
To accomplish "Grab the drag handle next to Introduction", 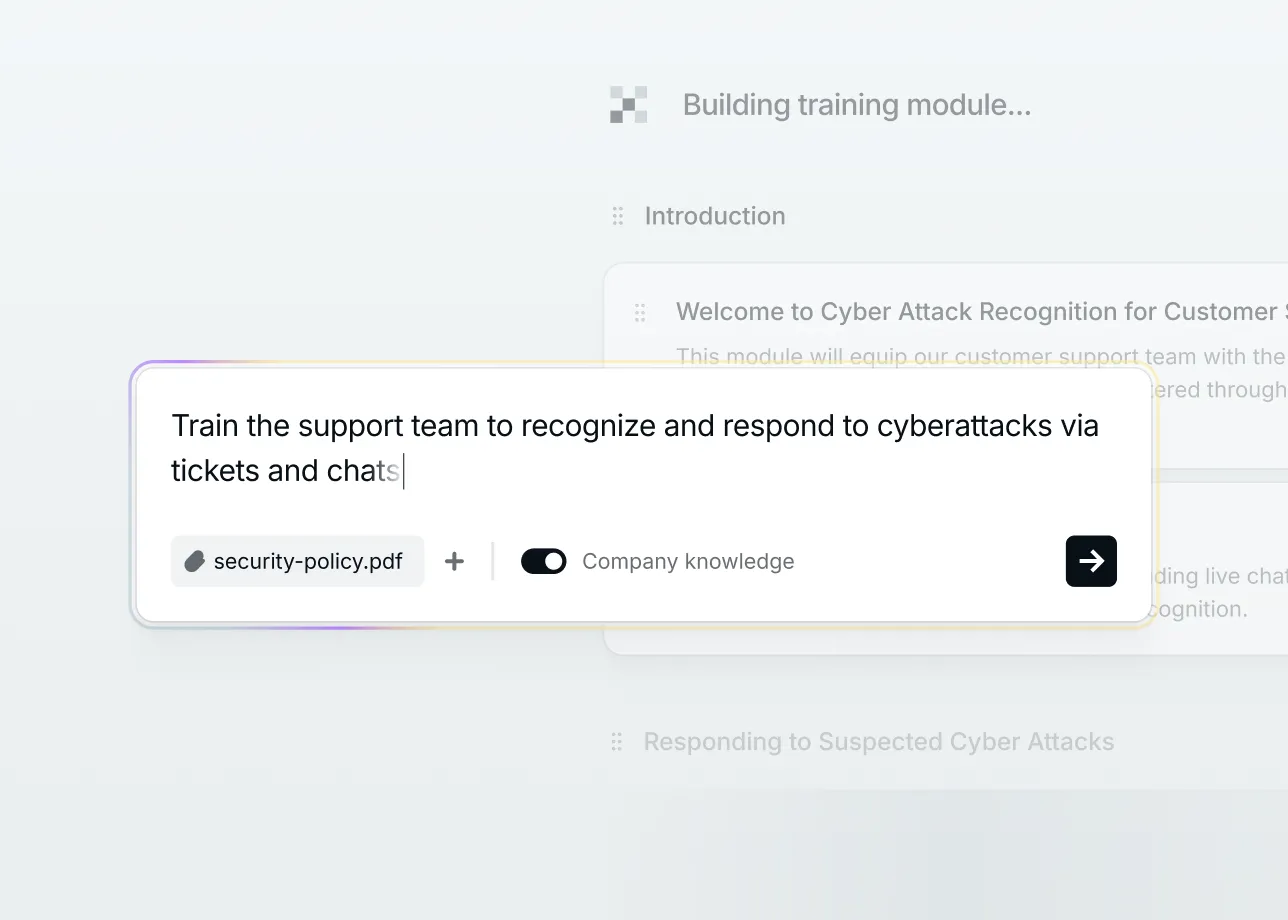I will pos(618,216).
